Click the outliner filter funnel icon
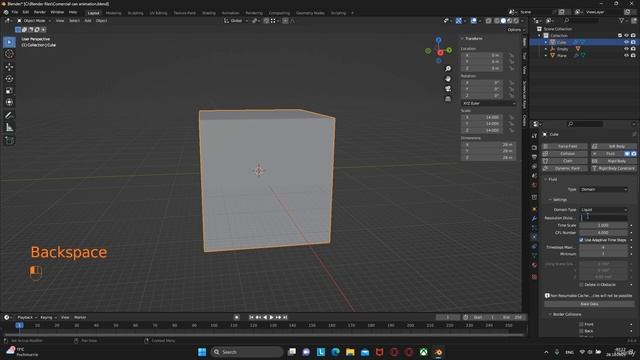Screen dimensions: 640x360 coord(621,20)
